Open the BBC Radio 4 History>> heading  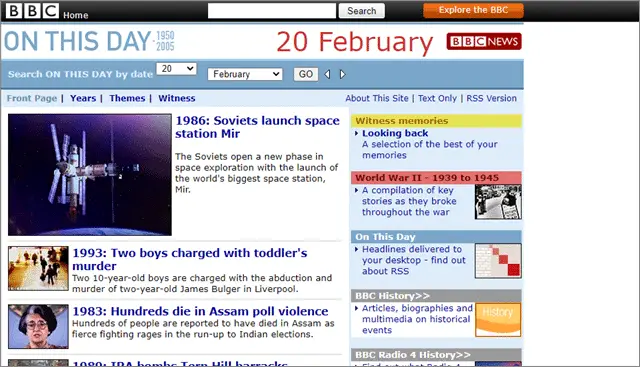[x=413, y=355]
